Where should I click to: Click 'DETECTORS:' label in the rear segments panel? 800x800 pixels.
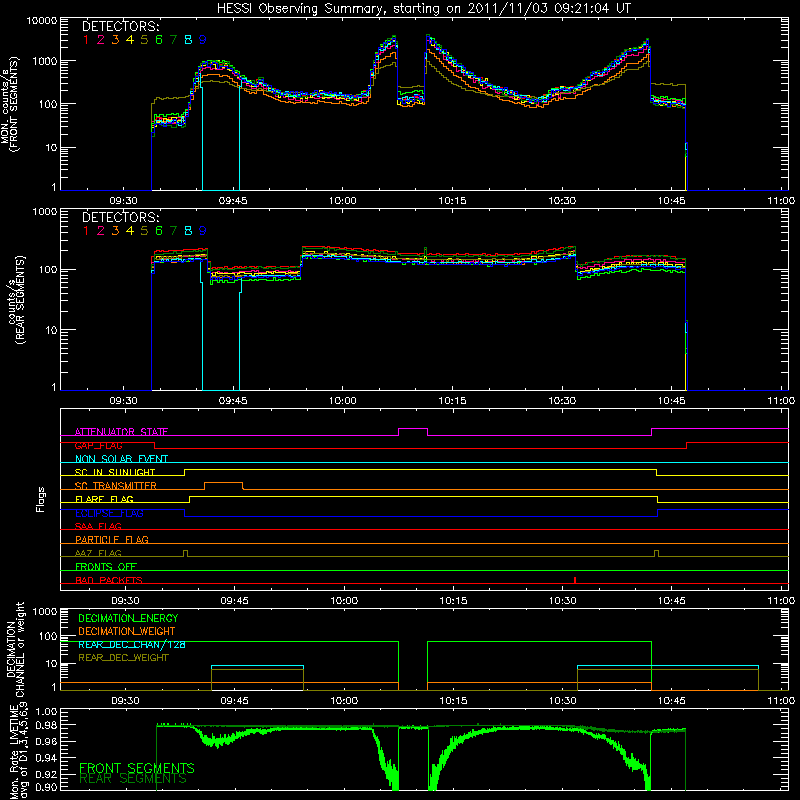pos(120,218)
